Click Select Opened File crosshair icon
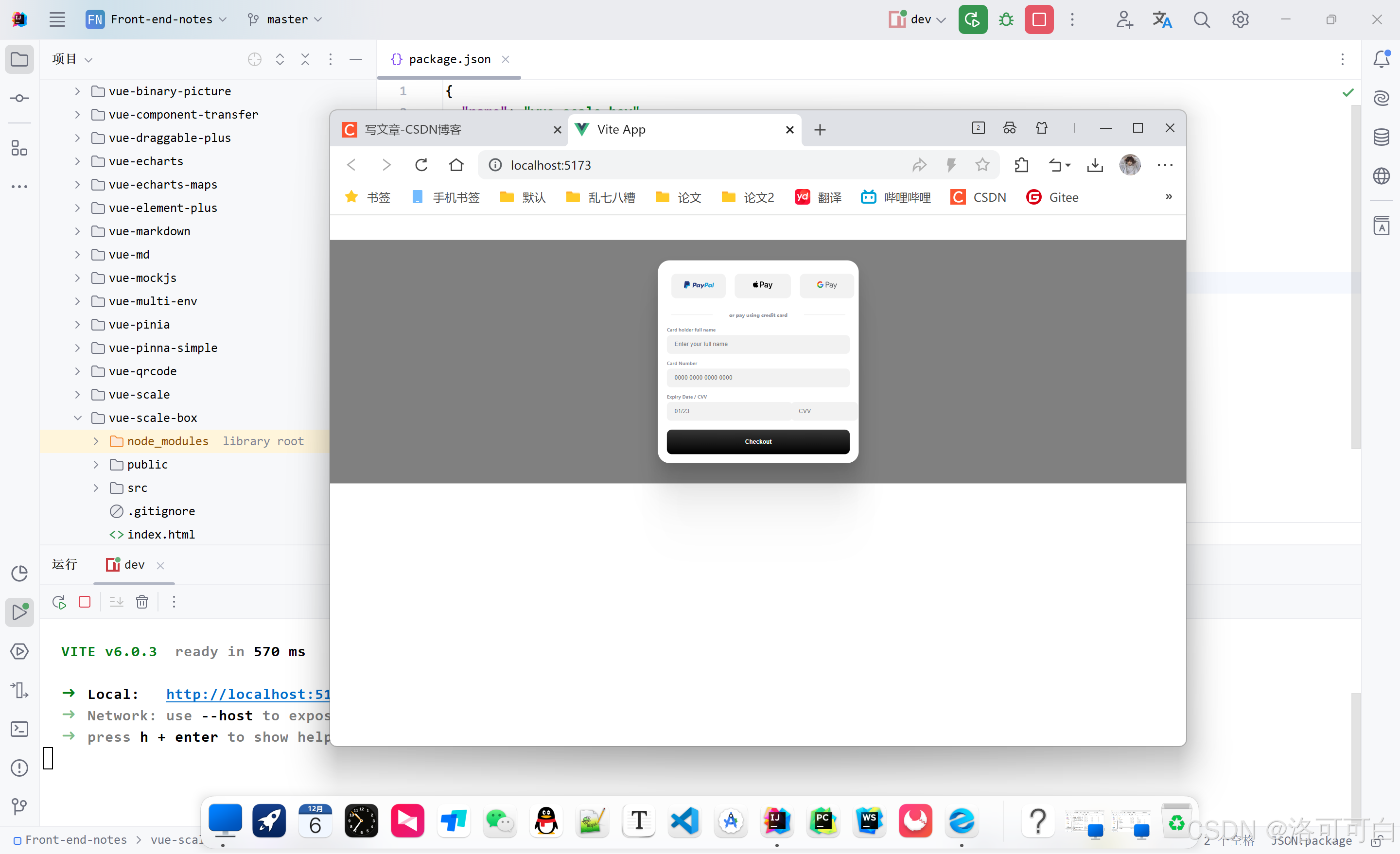 pyautogui.click(x=255, y=59)
